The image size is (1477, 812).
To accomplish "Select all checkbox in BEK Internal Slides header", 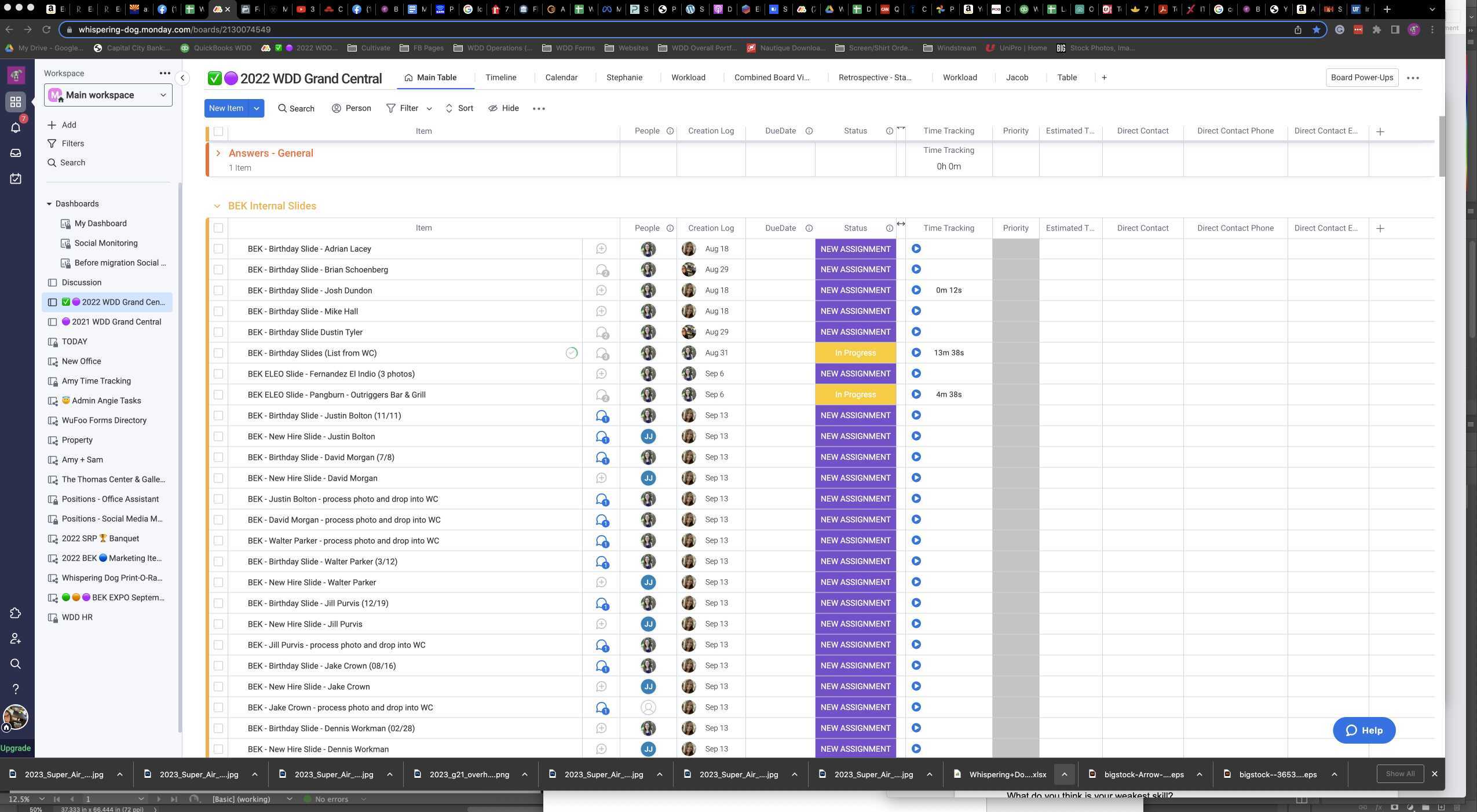I will pyautogui.click(x=218, y=228).
